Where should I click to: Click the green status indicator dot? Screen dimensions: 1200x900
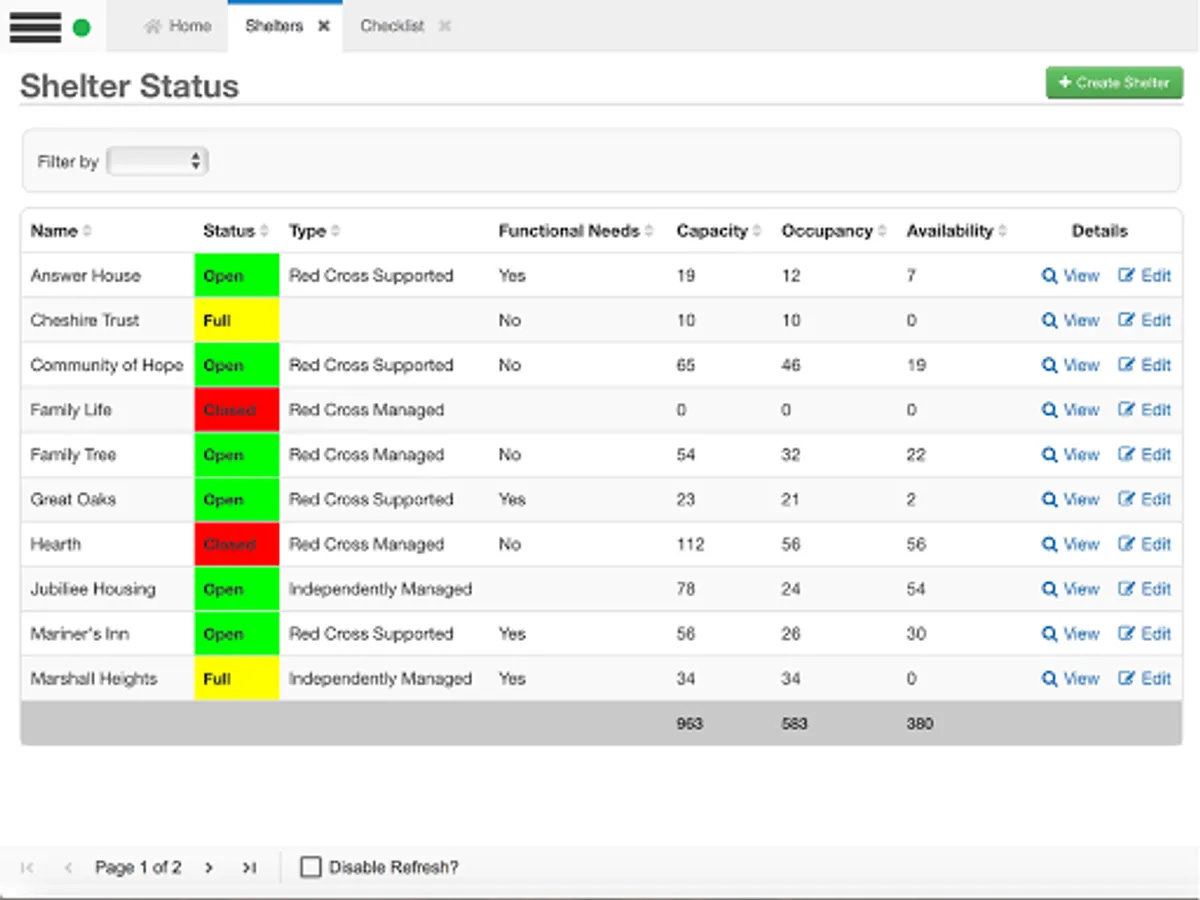[82, 28]
